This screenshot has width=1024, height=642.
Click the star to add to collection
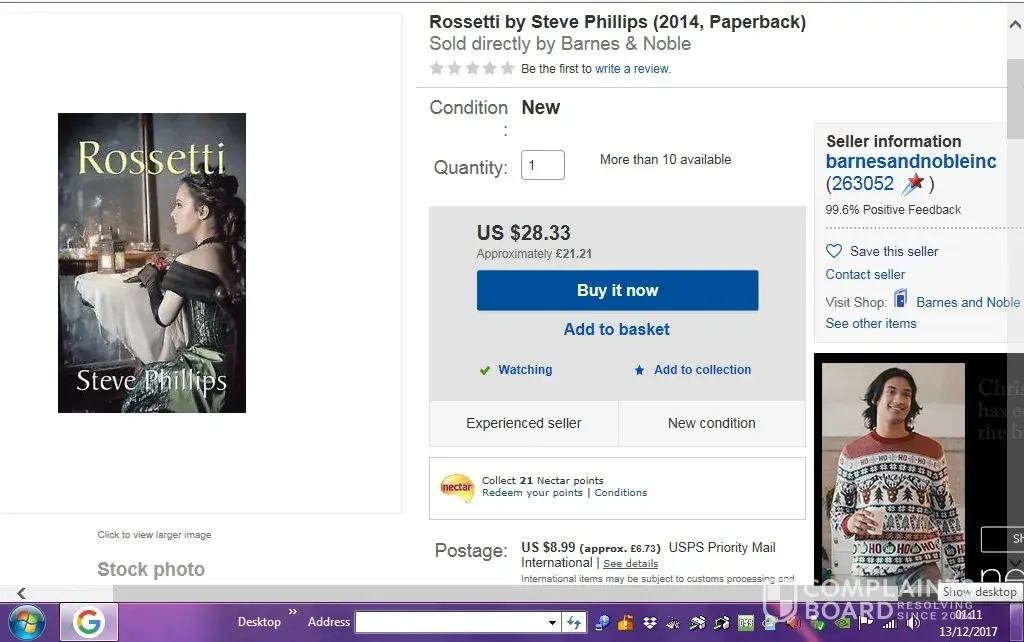tap(640, 370)
